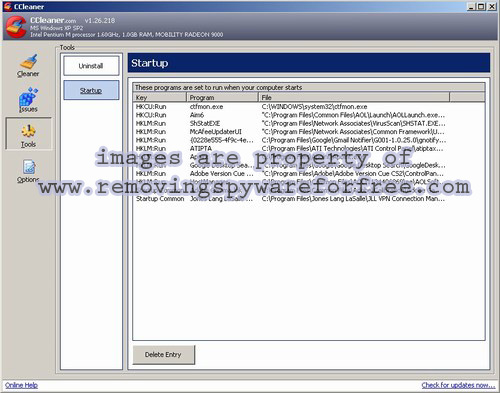The image size is (500, 393).
Task: Sort list by Key column header
Action: coord(160,97)
